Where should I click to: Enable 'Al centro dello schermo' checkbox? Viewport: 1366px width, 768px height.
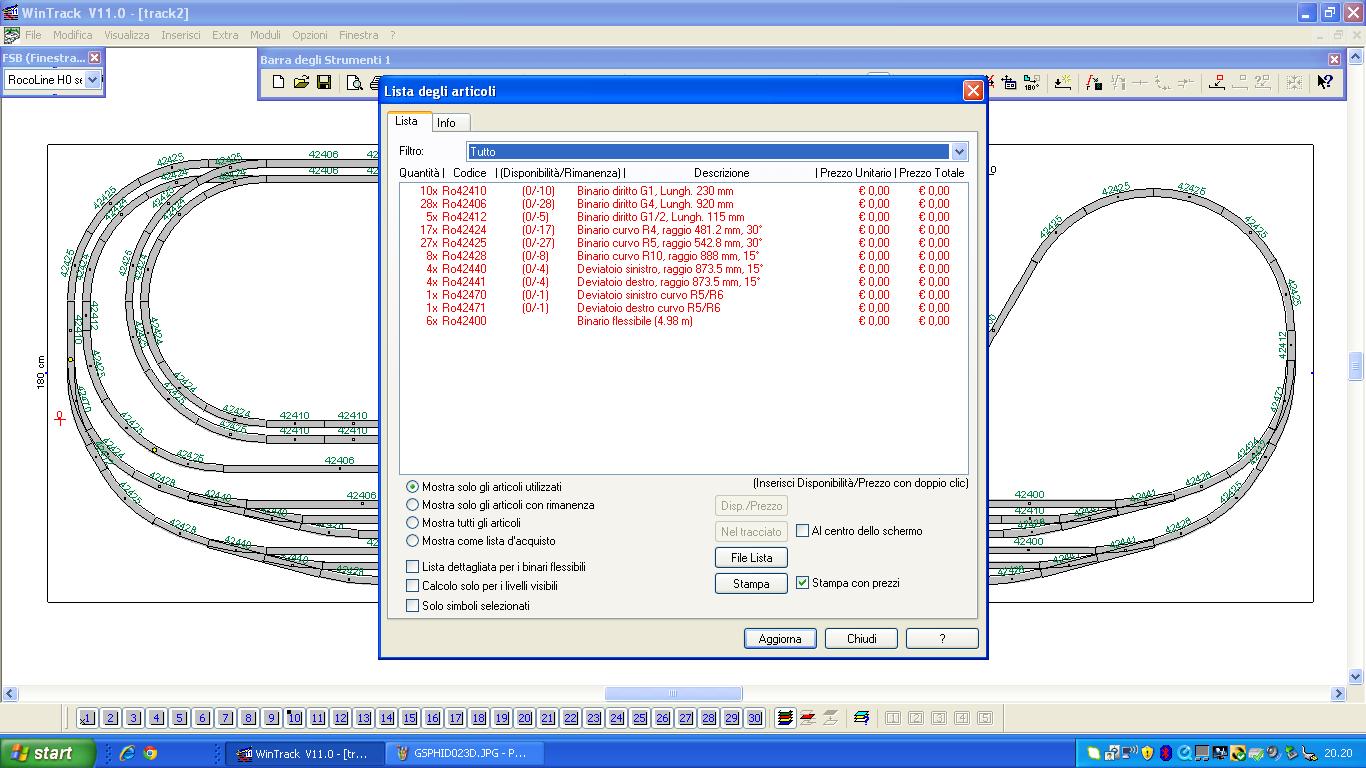pyautogui.click(x=802, y=531)
